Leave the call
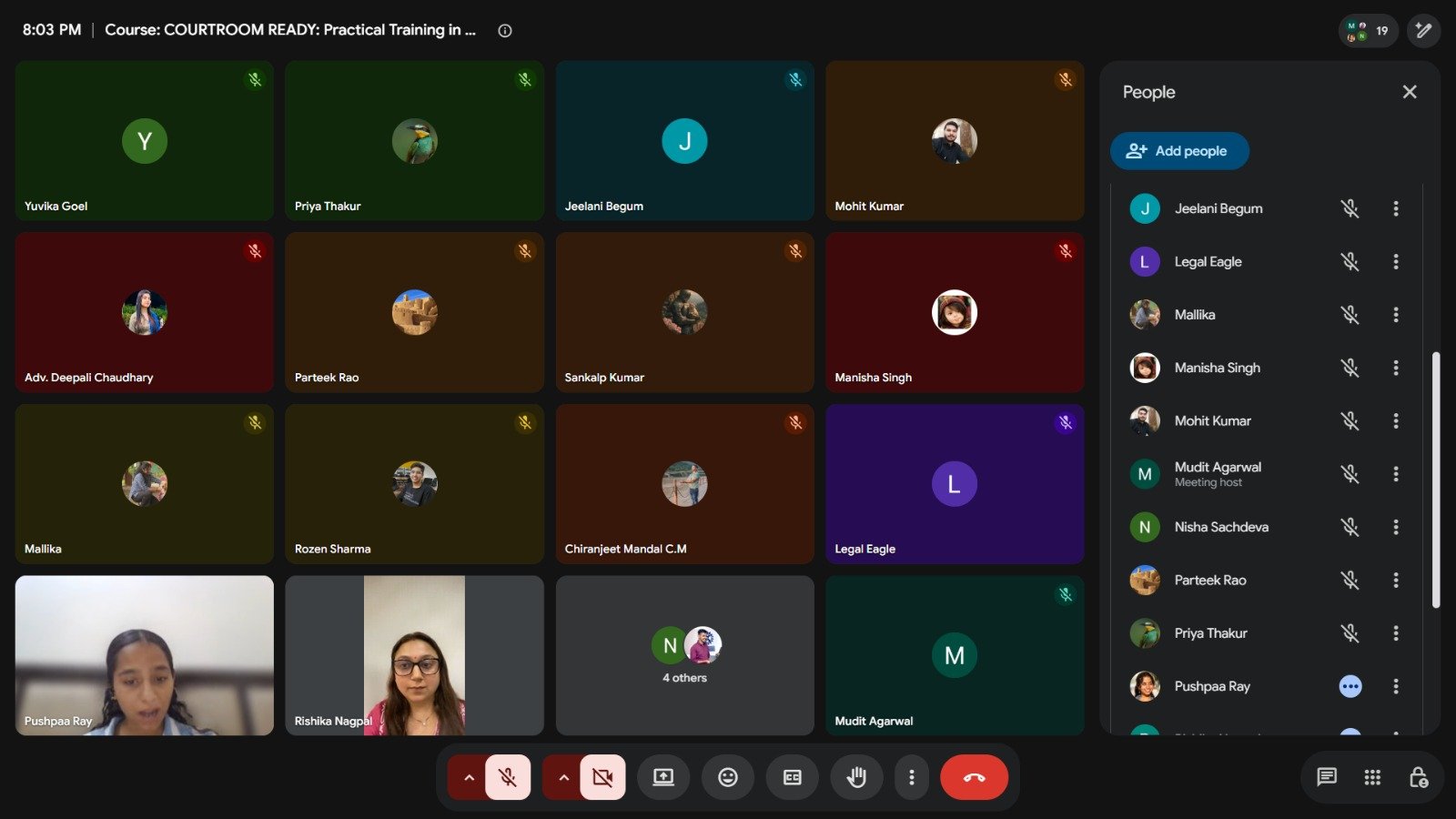Viewport: 1456px width, 819px height. [975, 777]
